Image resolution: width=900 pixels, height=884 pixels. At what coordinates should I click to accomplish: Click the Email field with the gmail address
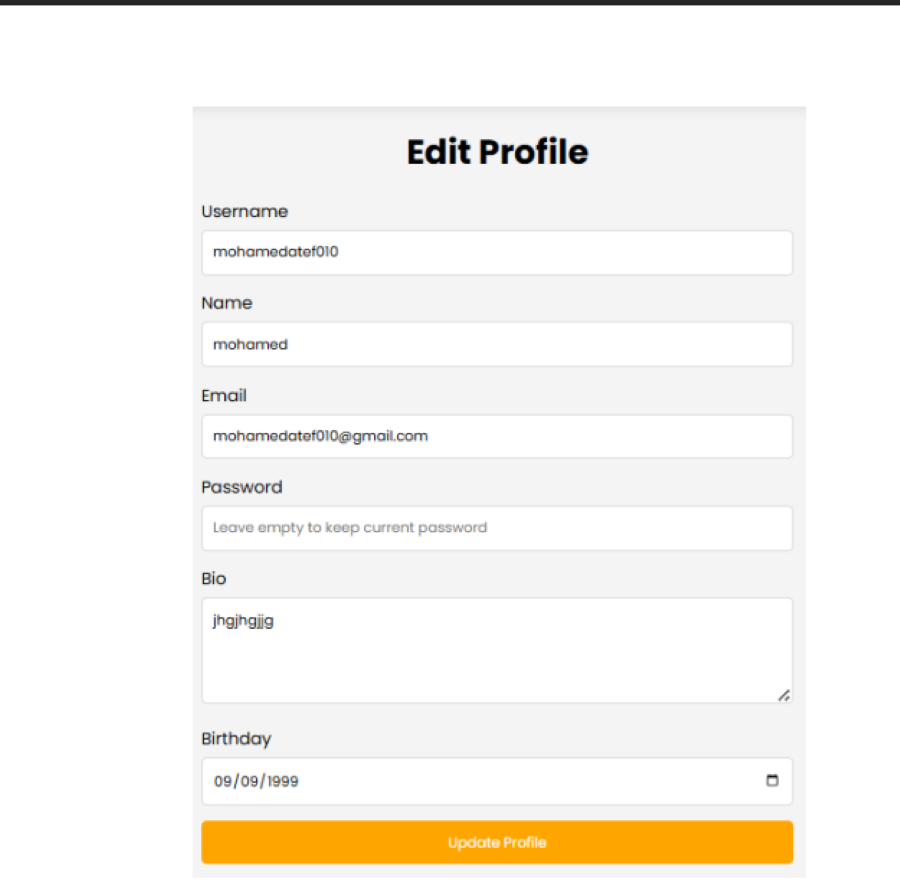click(497, 436)
